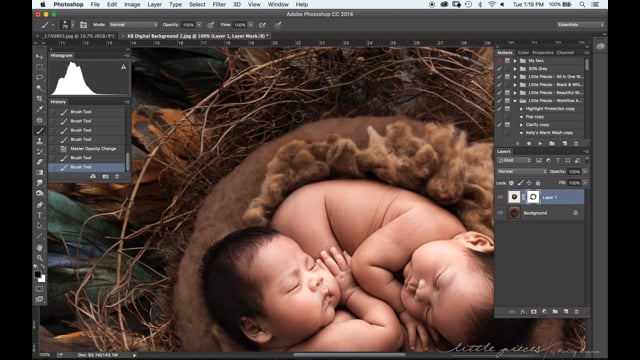Open Spotlight search in macOS menu bar
The width and height of the screenshot is (640, 360).
(x=582, y=4)
